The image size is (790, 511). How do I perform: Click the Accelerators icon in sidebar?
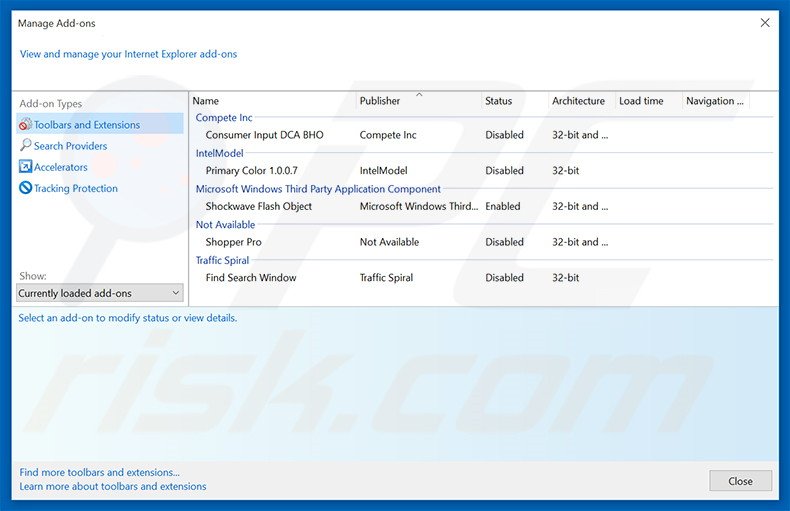click(x=26, y=167)
